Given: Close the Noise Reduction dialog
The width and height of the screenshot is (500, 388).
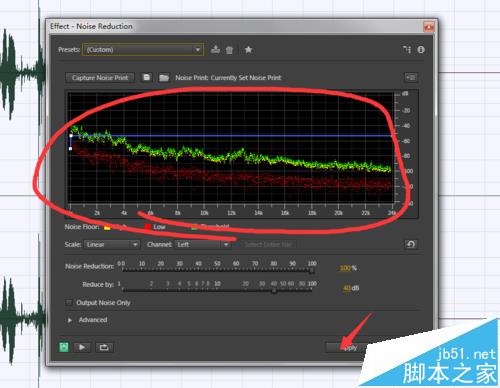Looking at the screenshot, I should [429, 26].
